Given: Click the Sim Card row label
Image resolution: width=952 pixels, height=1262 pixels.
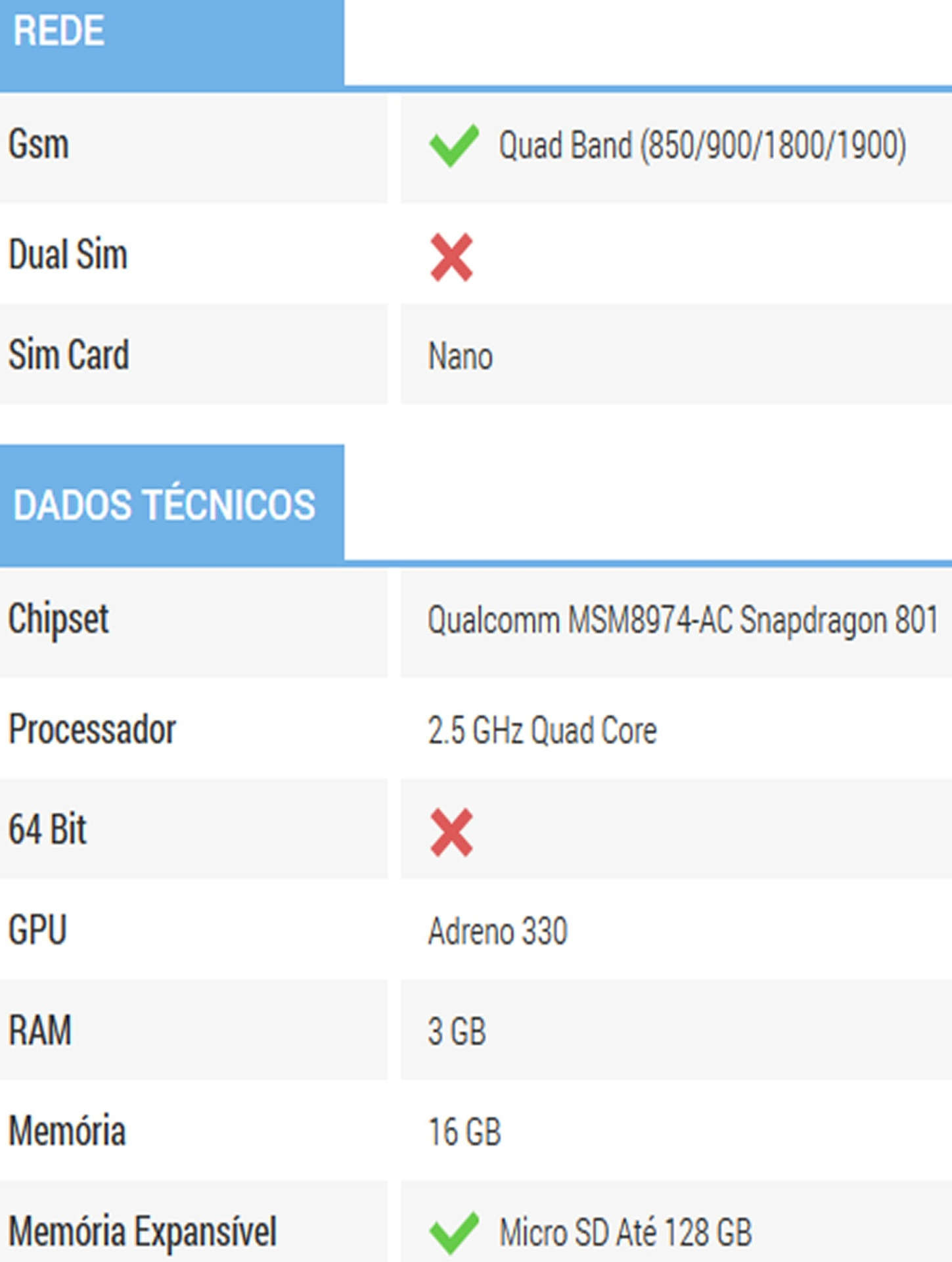Looking at the screenshot, I should 68,355.
